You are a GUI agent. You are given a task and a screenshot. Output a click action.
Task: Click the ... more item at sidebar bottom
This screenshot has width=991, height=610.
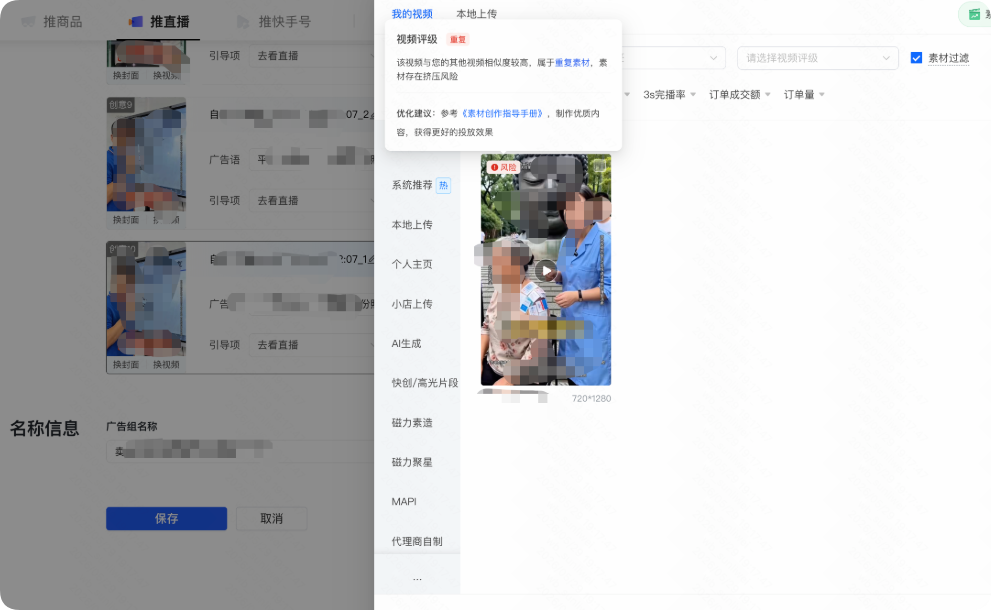[x=417, y=578]
